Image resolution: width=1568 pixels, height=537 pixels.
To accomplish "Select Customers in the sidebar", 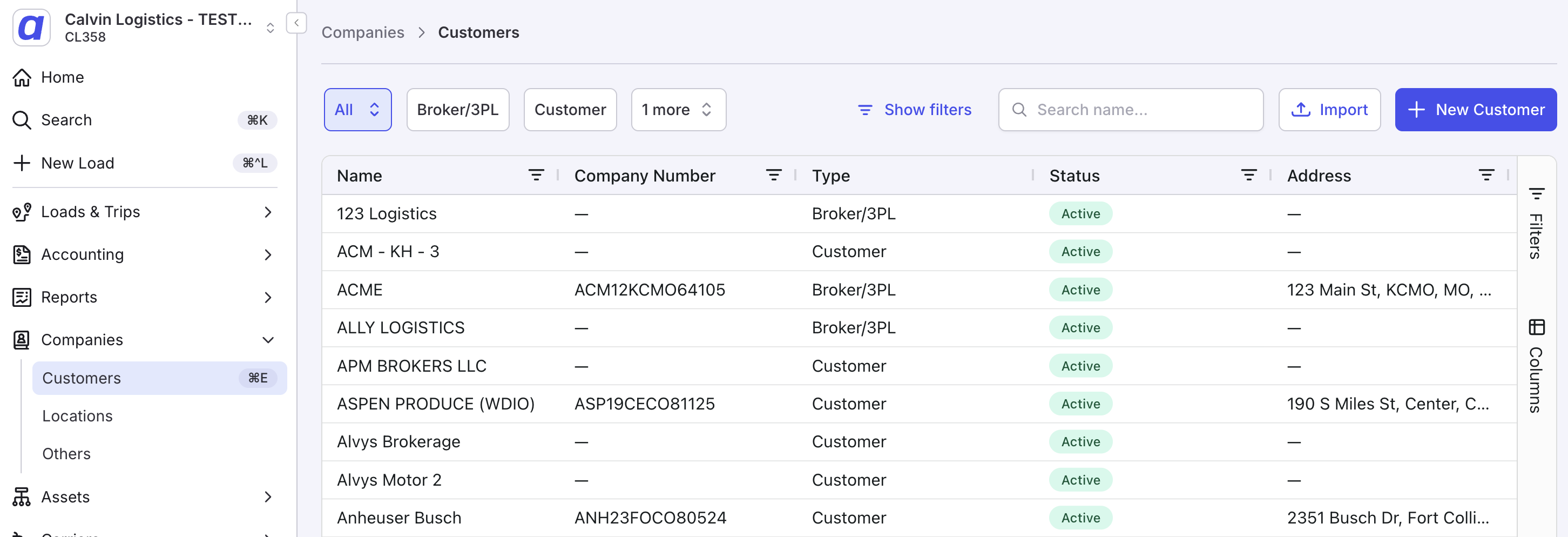I will point(159,378).
